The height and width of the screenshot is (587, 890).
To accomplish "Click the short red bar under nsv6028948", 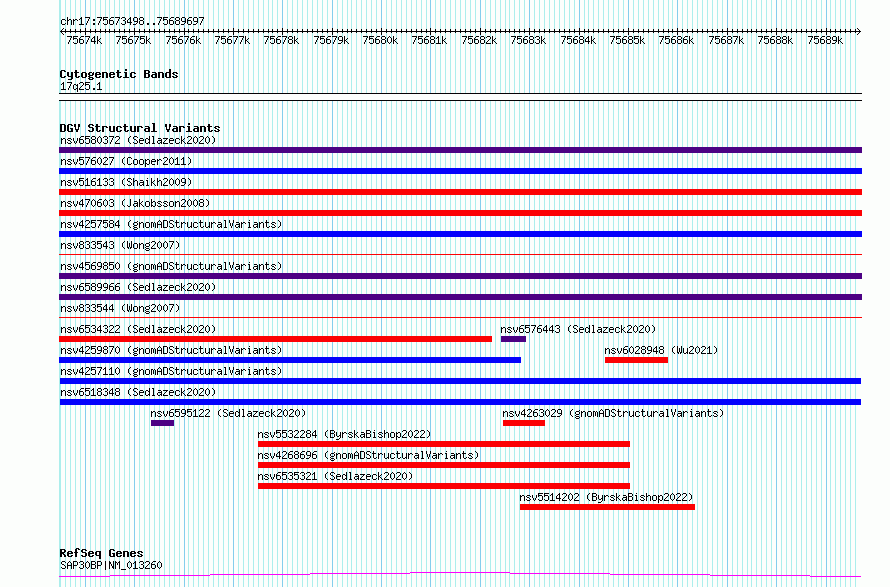I will (x=636, y=360).
